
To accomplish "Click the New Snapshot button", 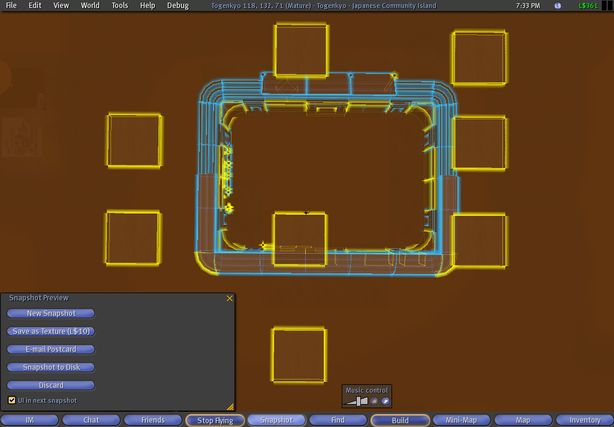I will pos(50,313).
